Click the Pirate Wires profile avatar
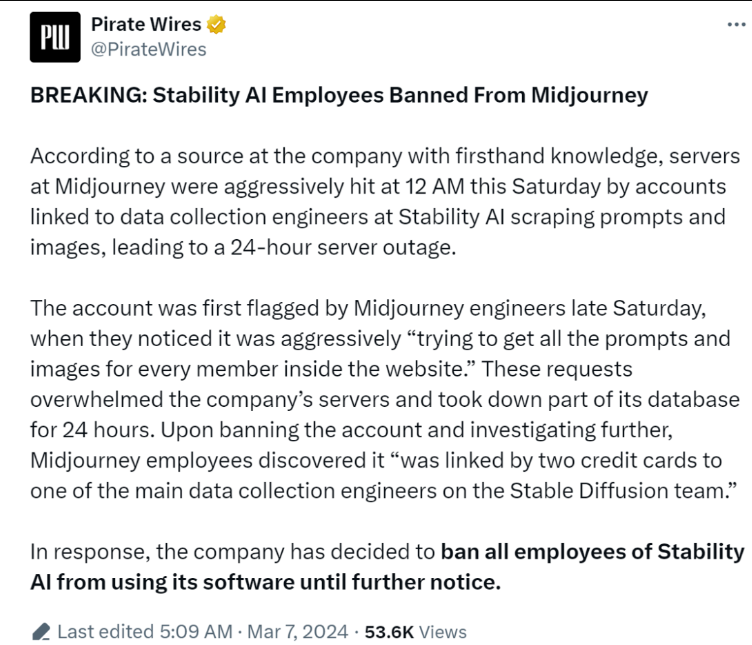752x645 pixels. tap(52, 37)
